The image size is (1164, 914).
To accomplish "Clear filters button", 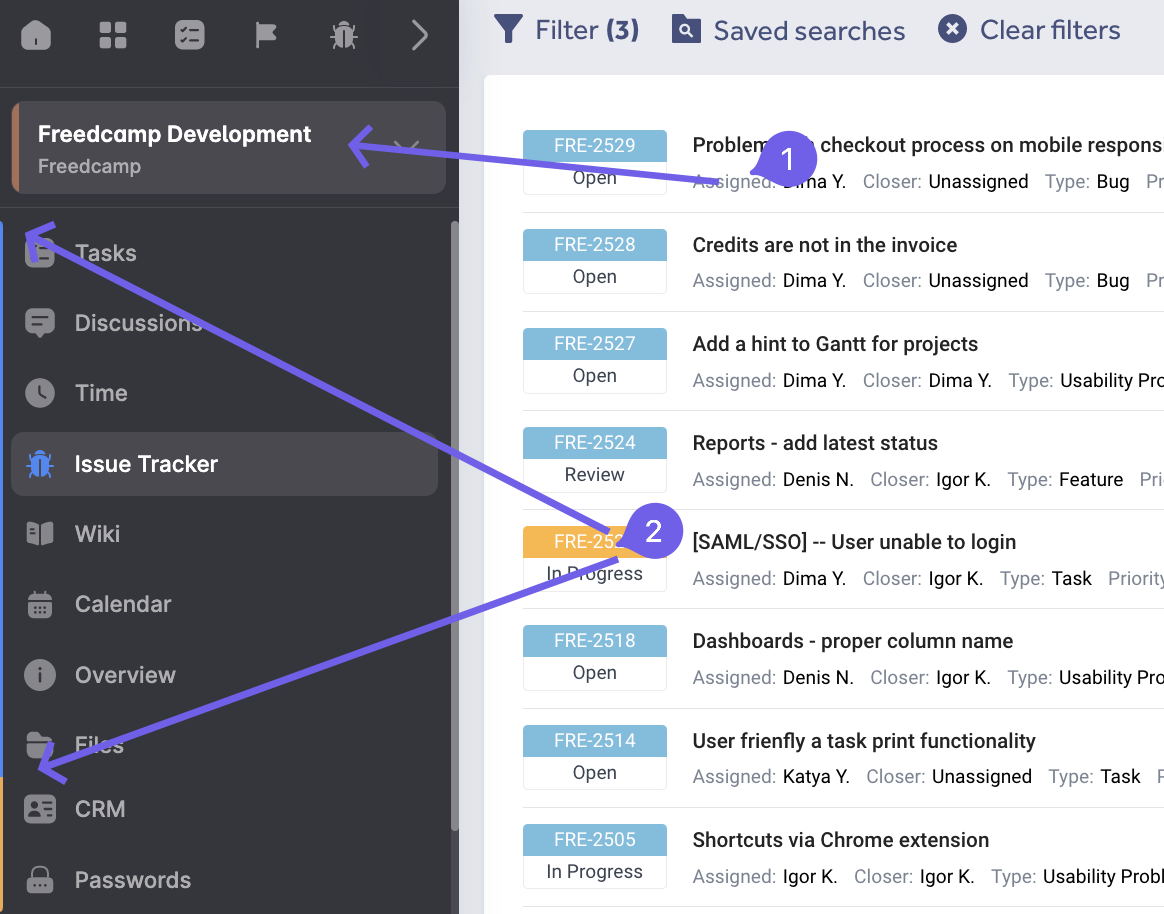I will (1030, 30).
